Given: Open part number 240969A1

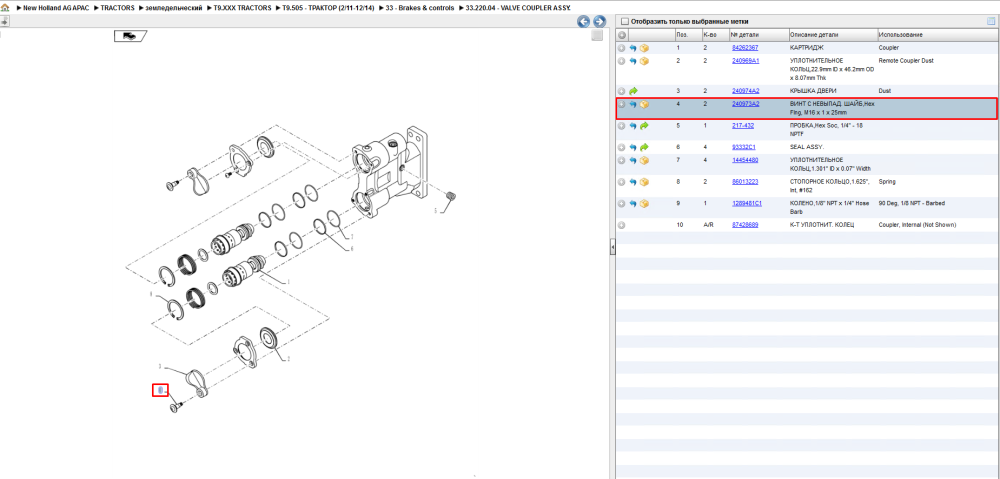Looking at the screenshot, I should tap(746, 61).
